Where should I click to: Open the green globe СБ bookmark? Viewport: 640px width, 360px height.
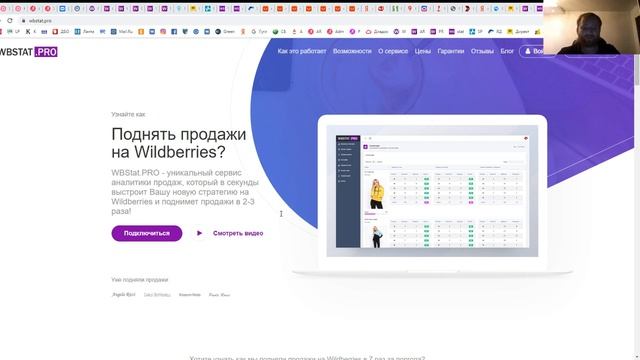pos(280,31)
